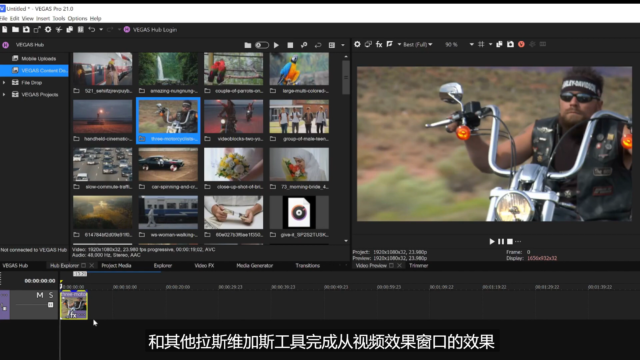The width and height of the screenshot is (640, 360).
Task: Open the views dropdown arrow in Hub Explorer
Action: pos(343,45)
